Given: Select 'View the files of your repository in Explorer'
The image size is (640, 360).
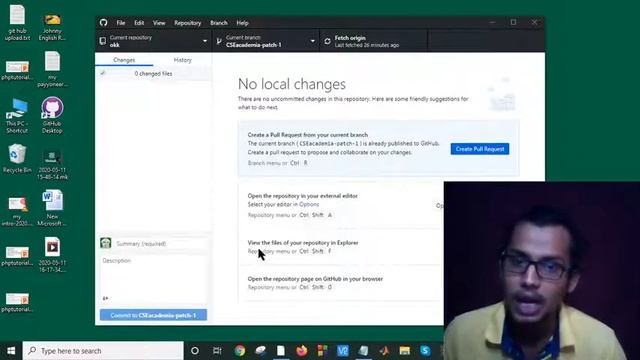Looking at the screenshot, I should click(x=303, y=242).
